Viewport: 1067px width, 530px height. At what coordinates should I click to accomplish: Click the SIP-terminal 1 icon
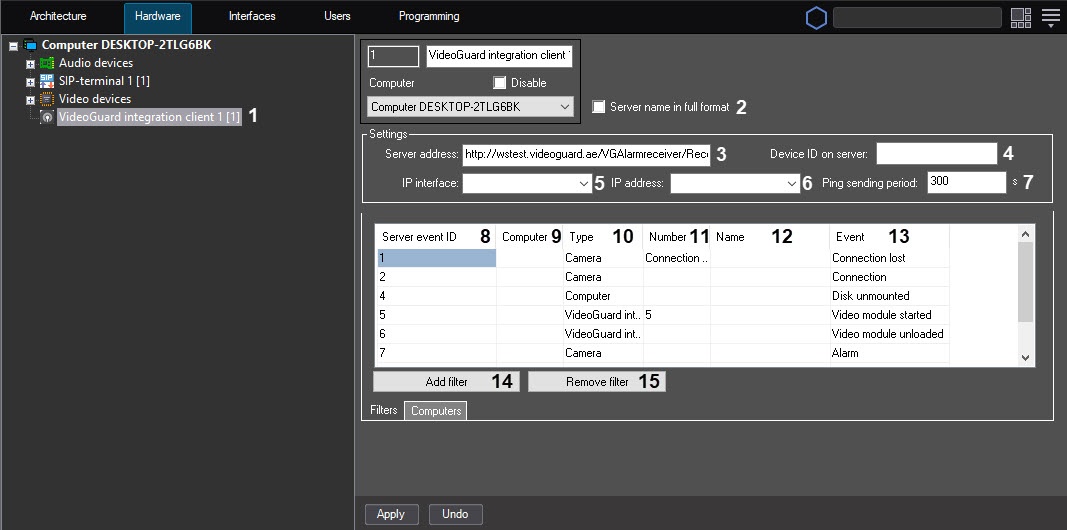point(47,81)
